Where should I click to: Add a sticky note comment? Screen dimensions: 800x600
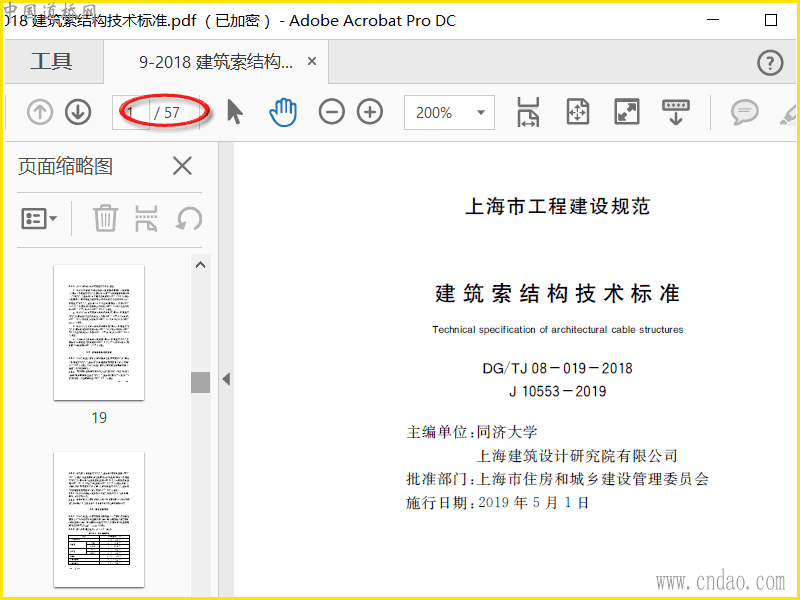point(744,112)
